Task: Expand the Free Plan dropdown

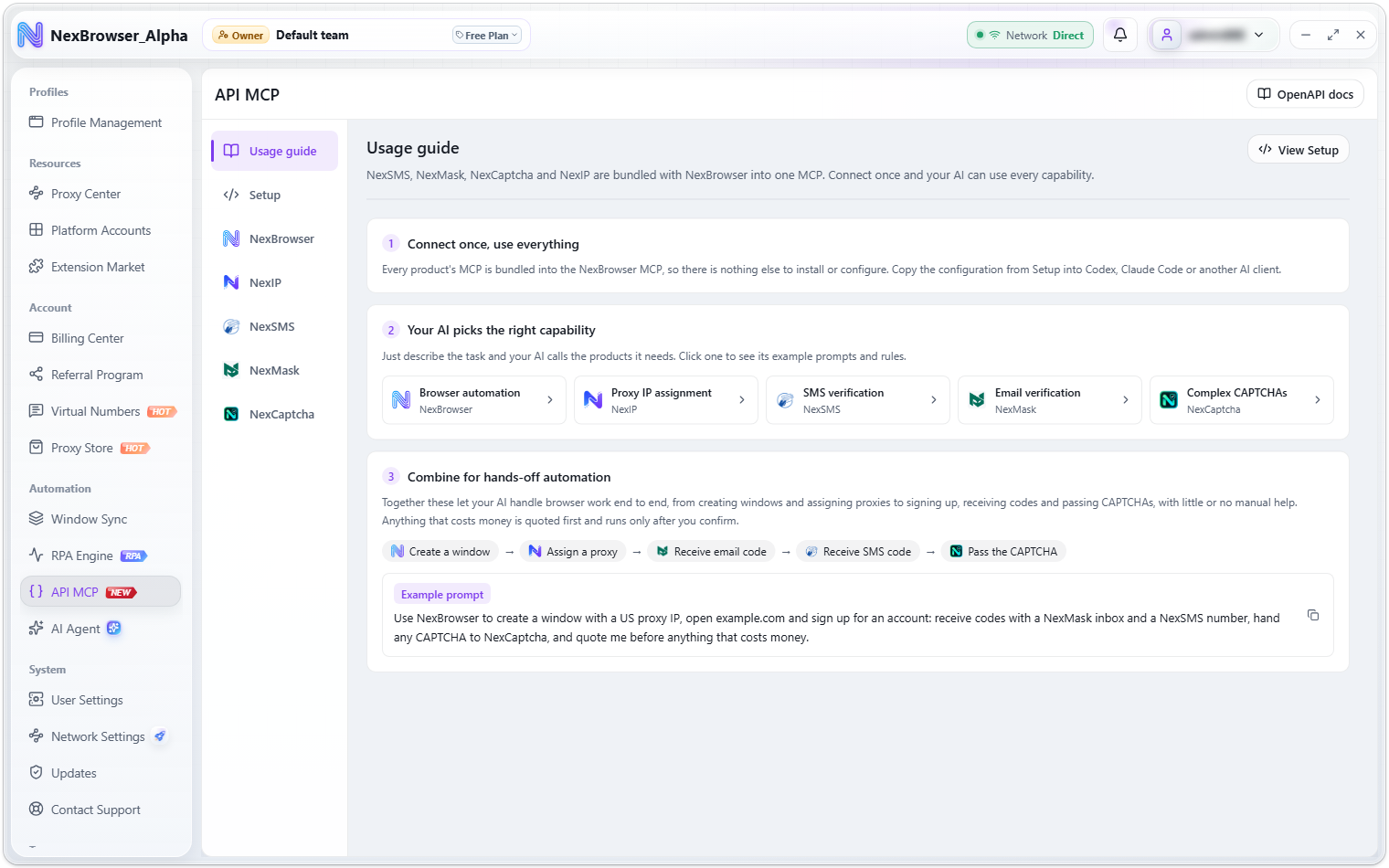Action: (x=487, y=36)
